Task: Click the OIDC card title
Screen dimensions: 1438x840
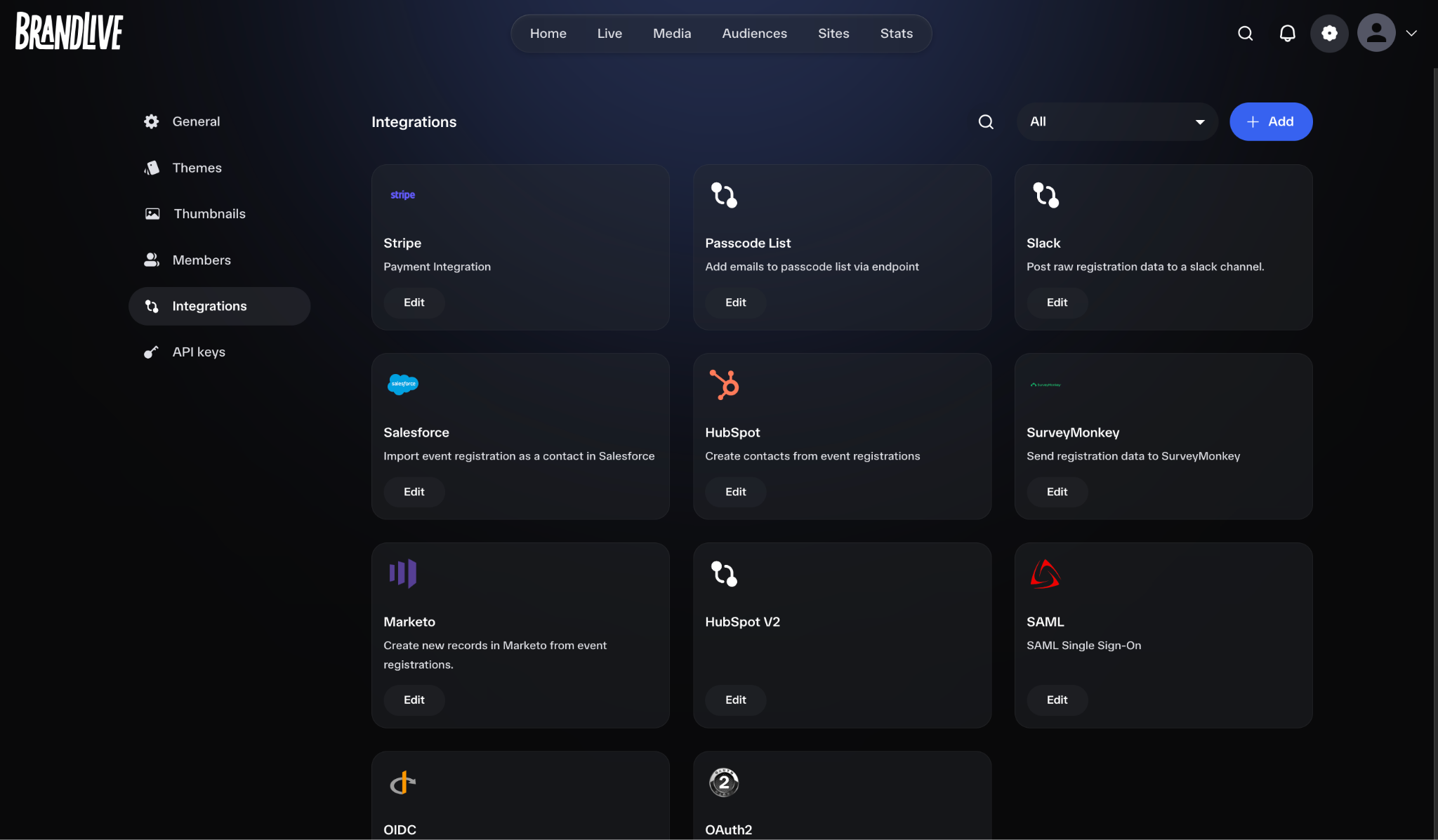Action: coord(400,829)
